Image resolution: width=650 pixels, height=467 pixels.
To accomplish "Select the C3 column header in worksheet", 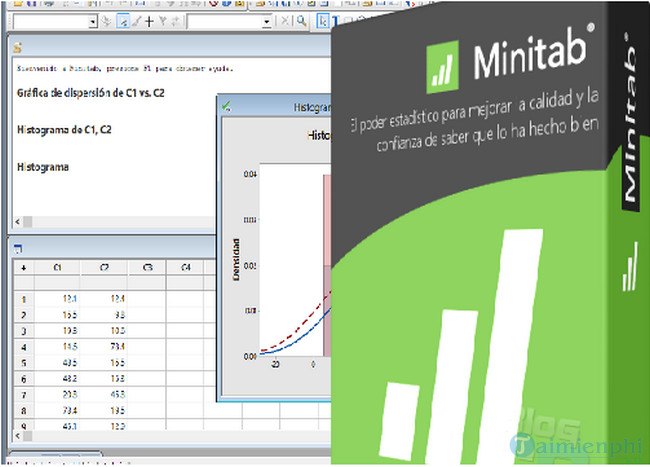I will click(x=147, y=267).
